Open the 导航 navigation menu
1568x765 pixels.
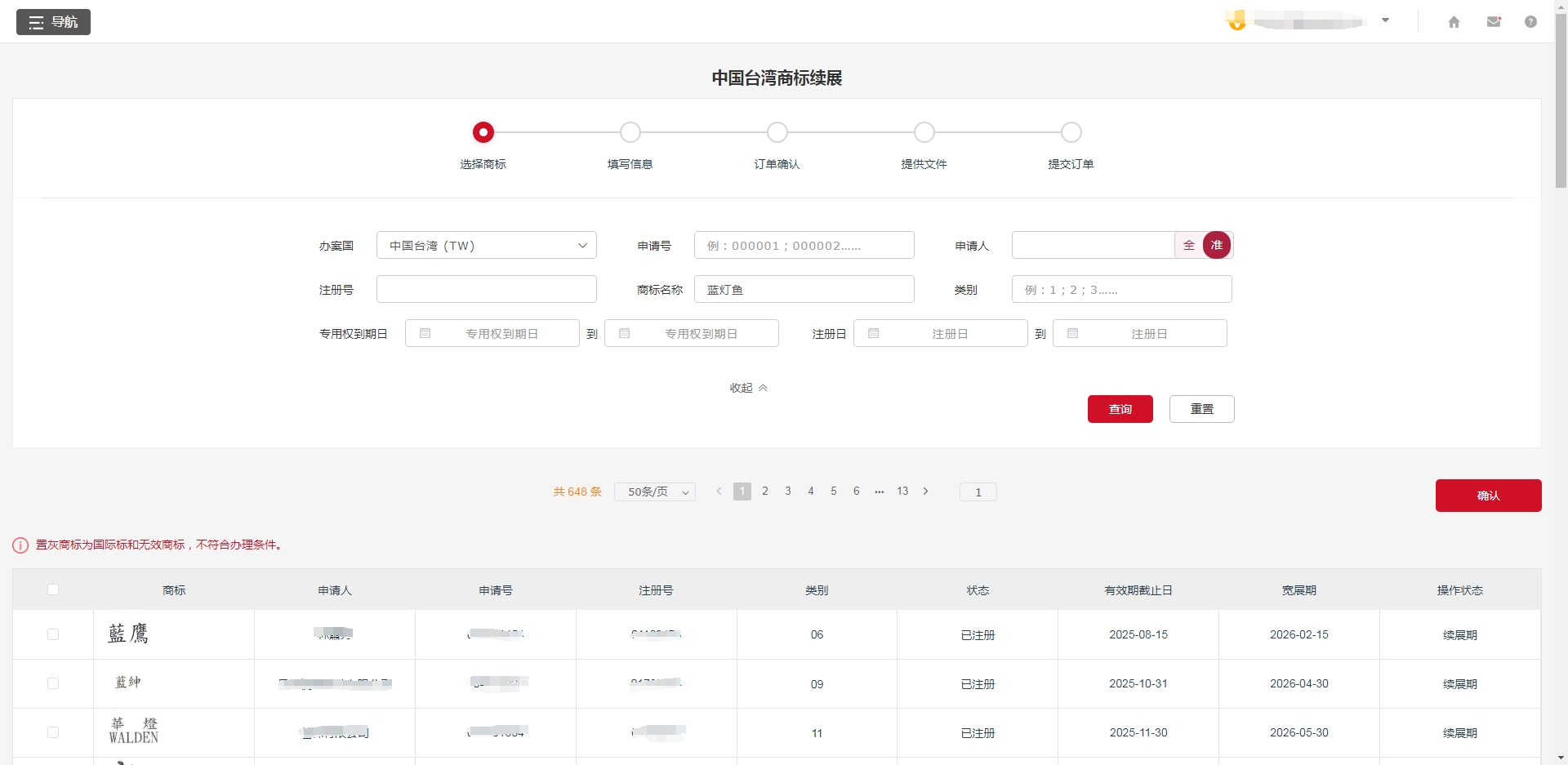coord(53,22)
